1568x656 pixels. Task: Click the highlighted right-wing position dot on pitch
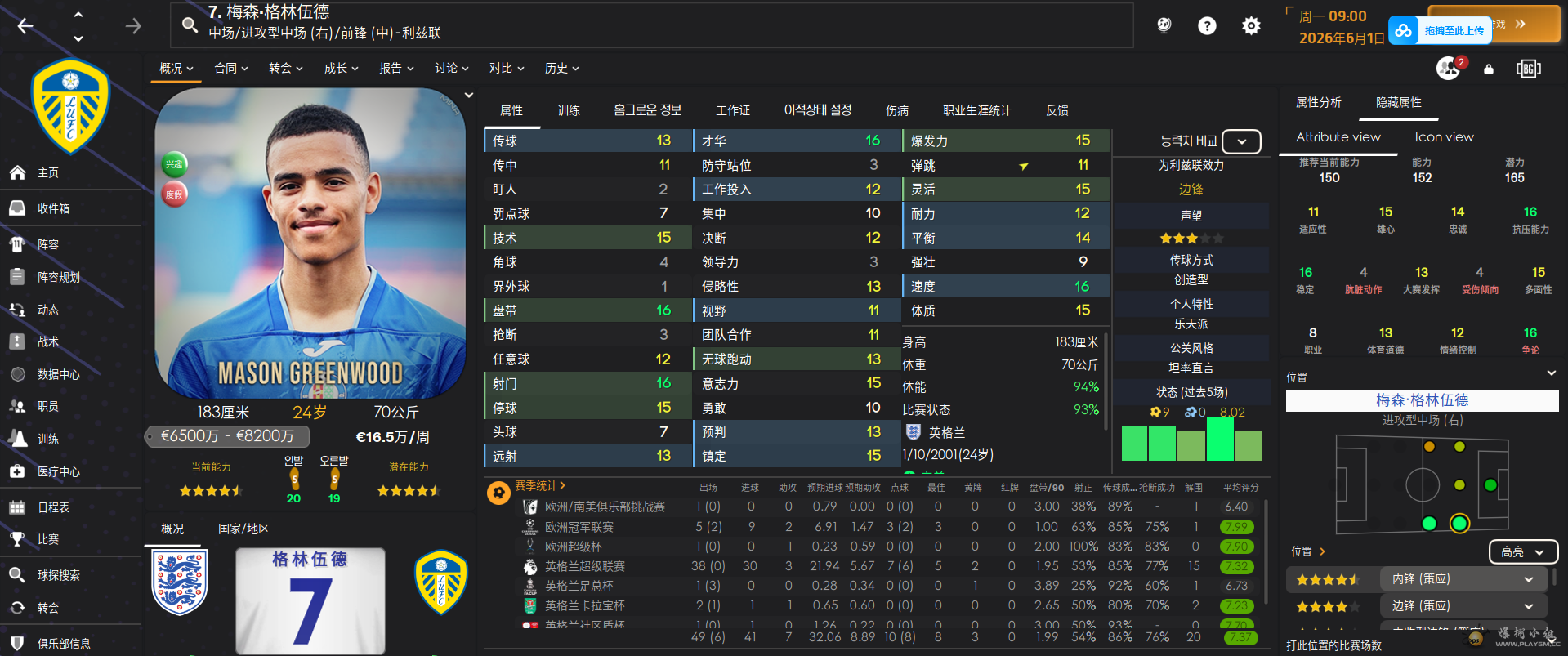click(x=1459, y=523)
